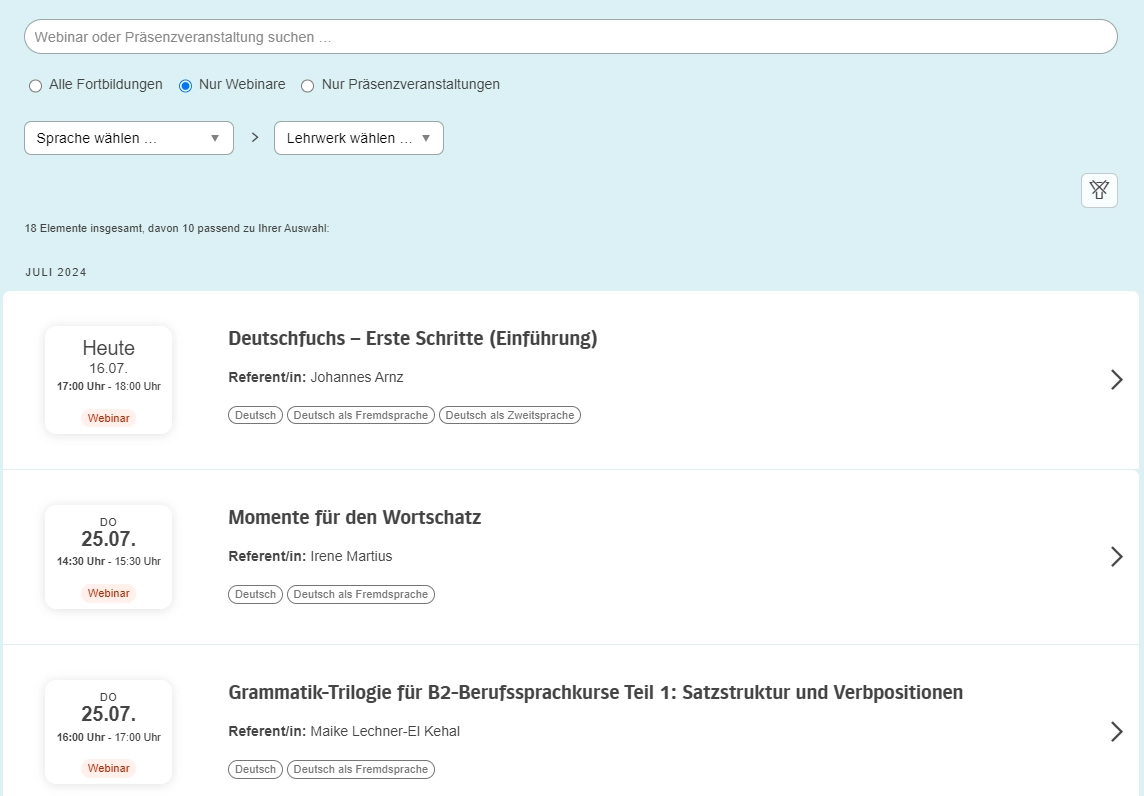Viewport: 1144px width, 796px height.
Task: Choose Nur Präsenzveranstaltungen radio button
Action: point(308,86)
